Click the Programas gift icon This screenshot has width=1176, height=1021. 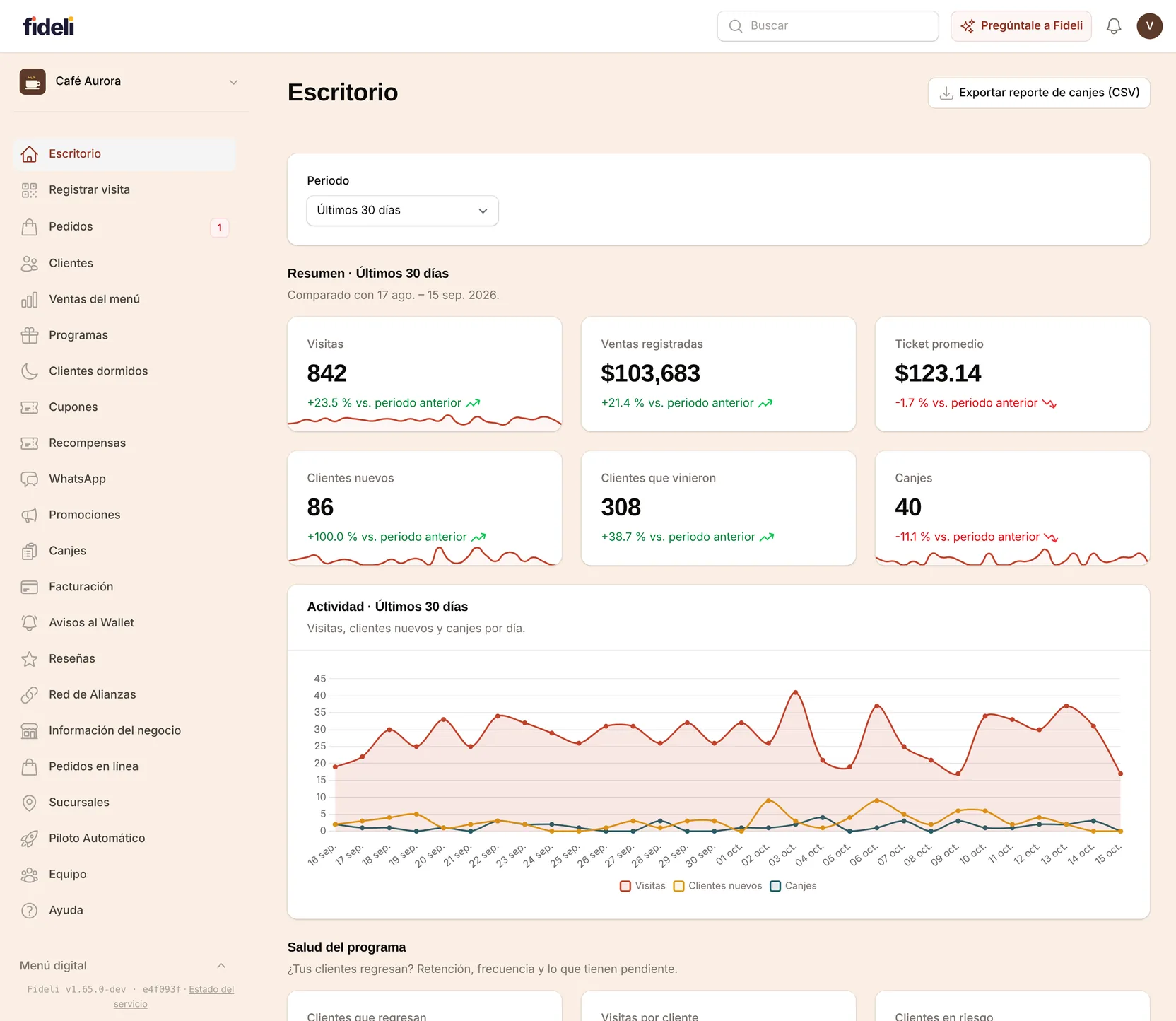(29, 335)
